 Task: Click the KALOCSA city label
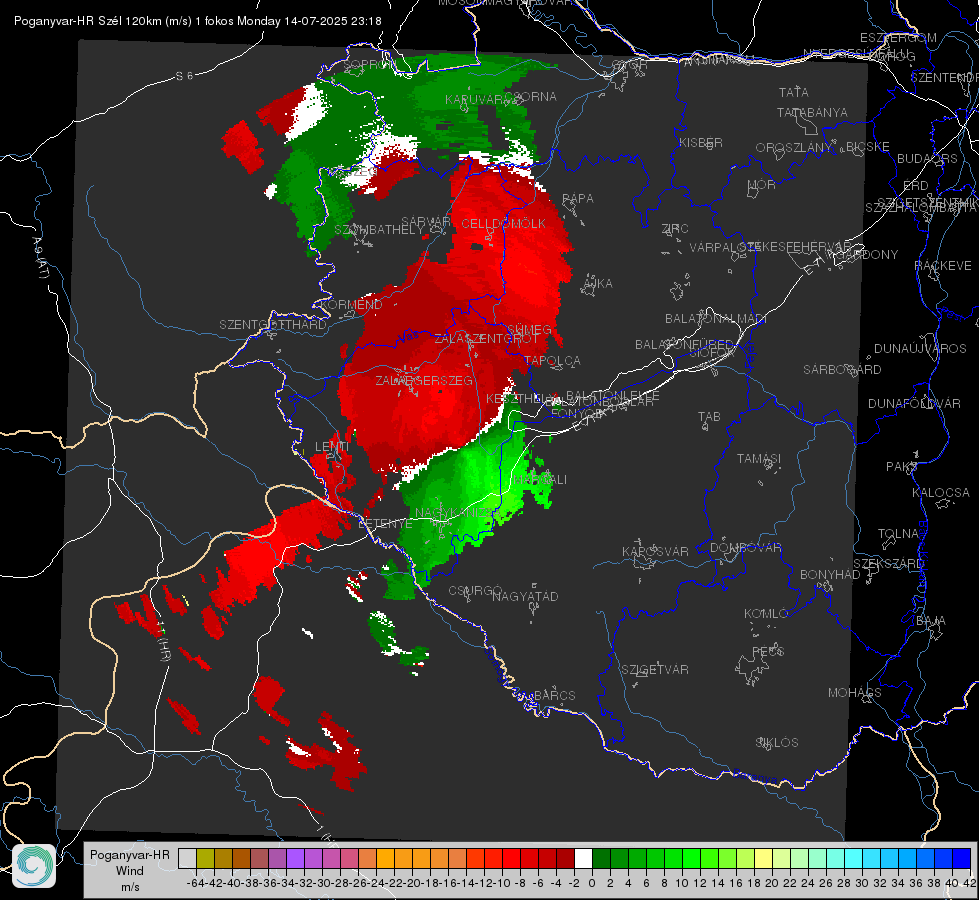coord(940,493)
